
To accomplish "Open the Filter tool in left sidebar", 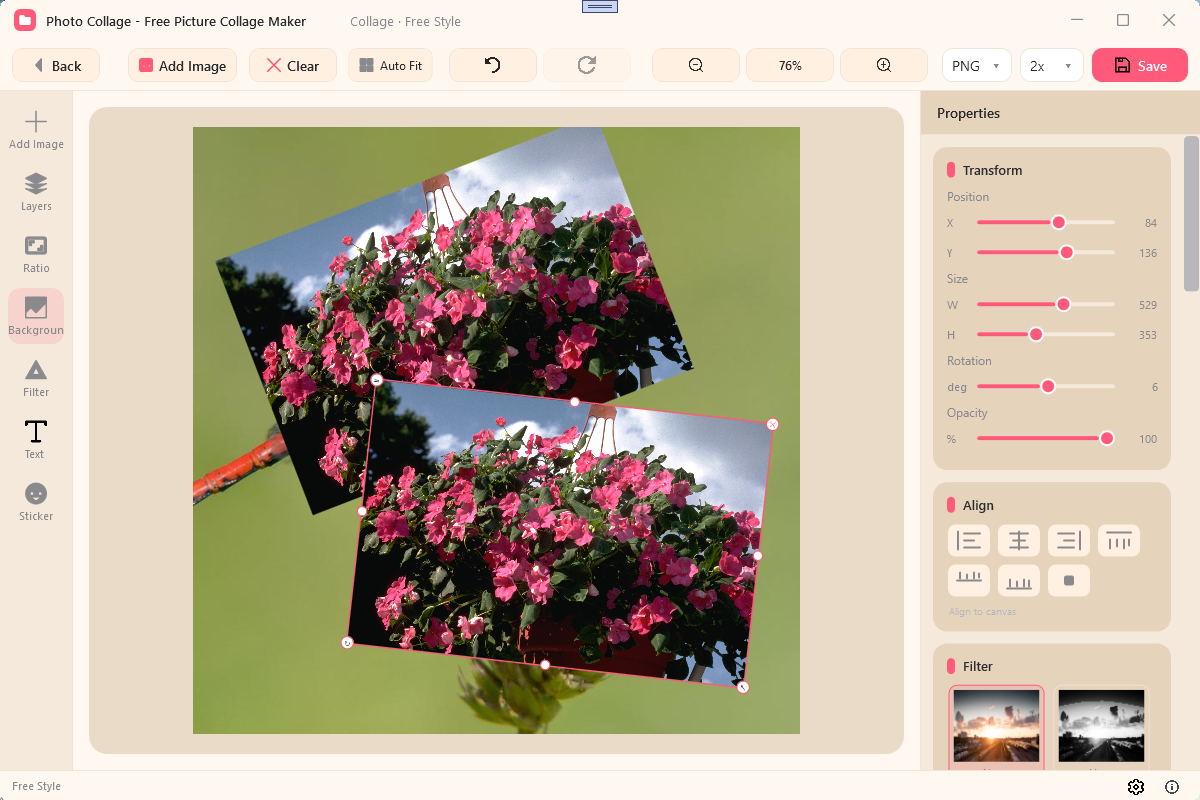I will (x=36, y=378).
